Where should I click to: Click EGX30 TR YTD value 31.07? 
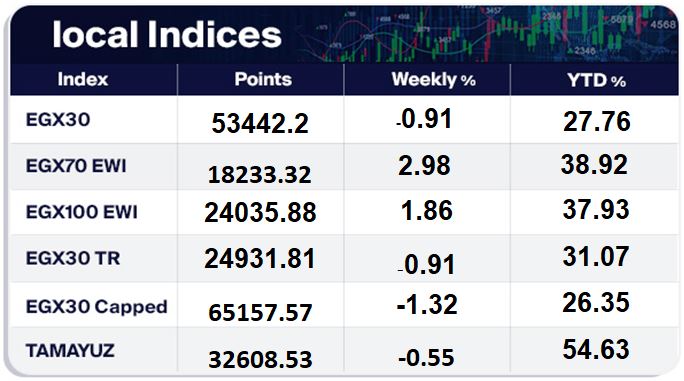[596, 256]
